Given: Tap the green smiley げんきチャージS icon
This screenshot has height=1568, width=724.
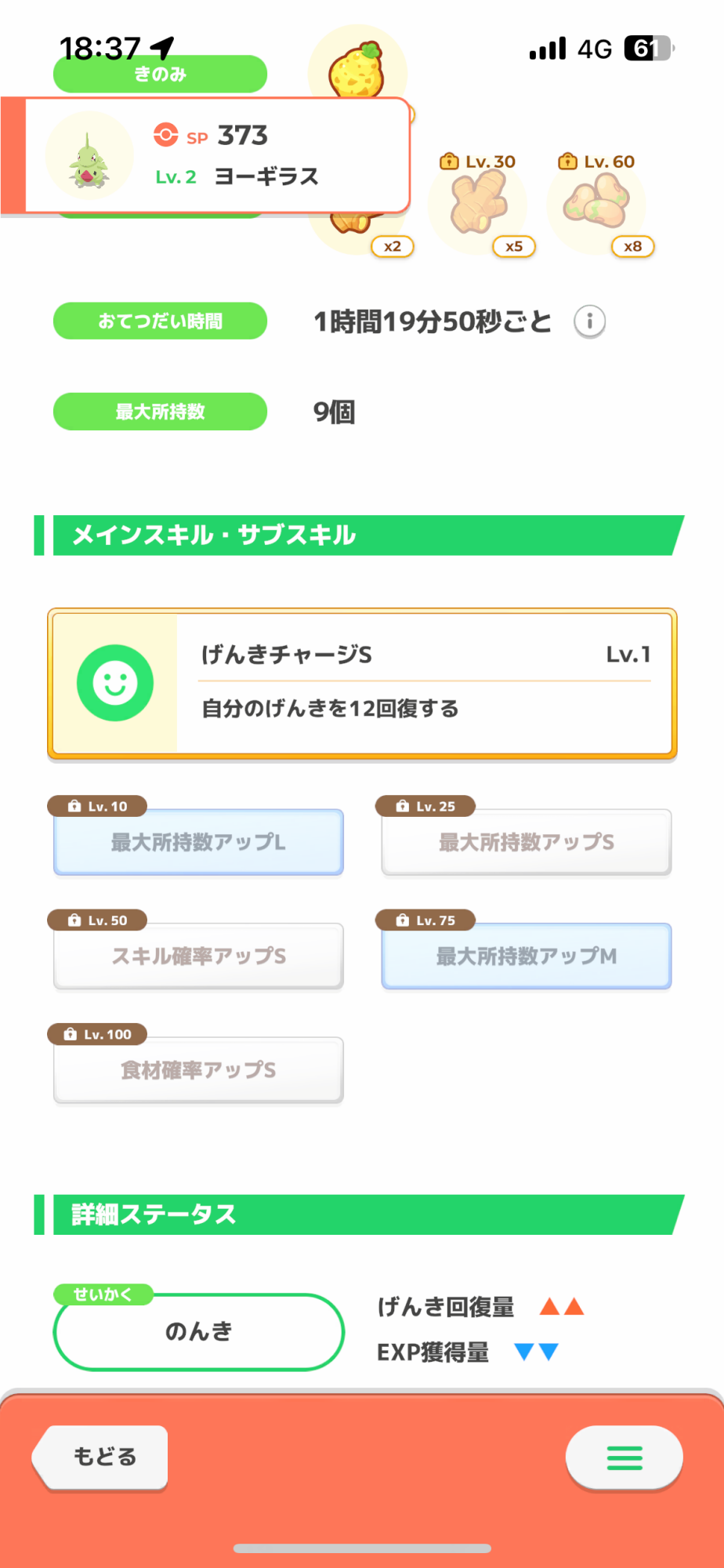Looking at the screenshot, I should [x=115, y=683].
